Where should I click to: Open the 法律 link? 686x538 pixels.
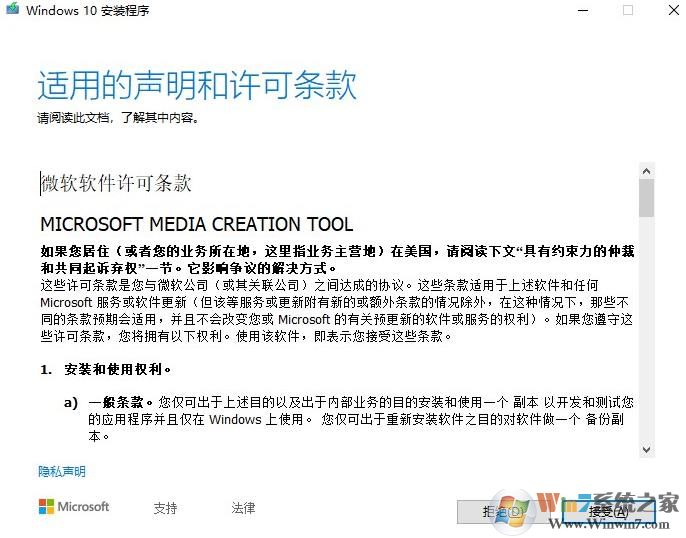click(243, 508)
